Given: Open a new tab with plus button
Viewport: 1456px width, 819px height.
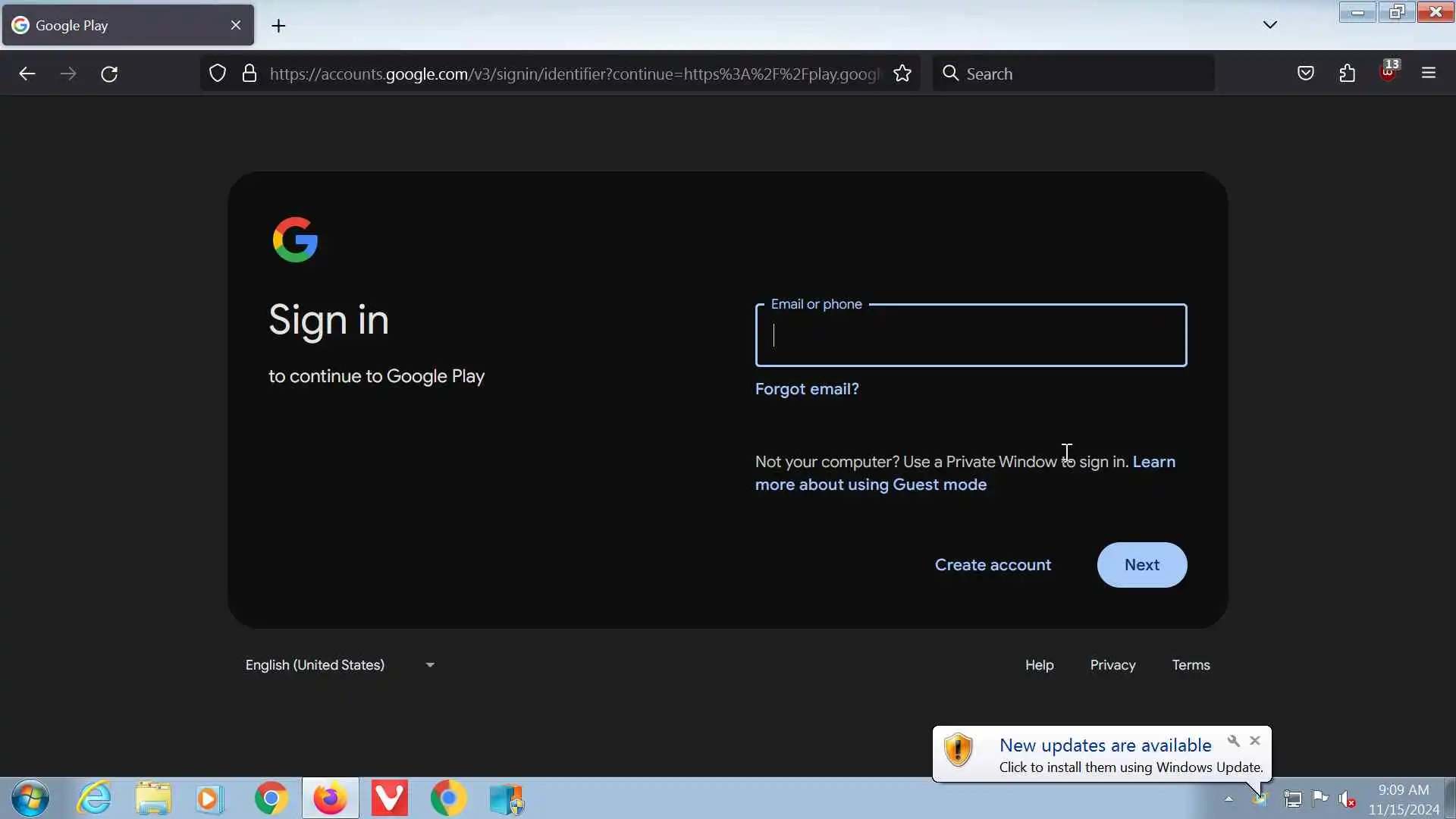Looking at the screenshot, I should 278,26.
